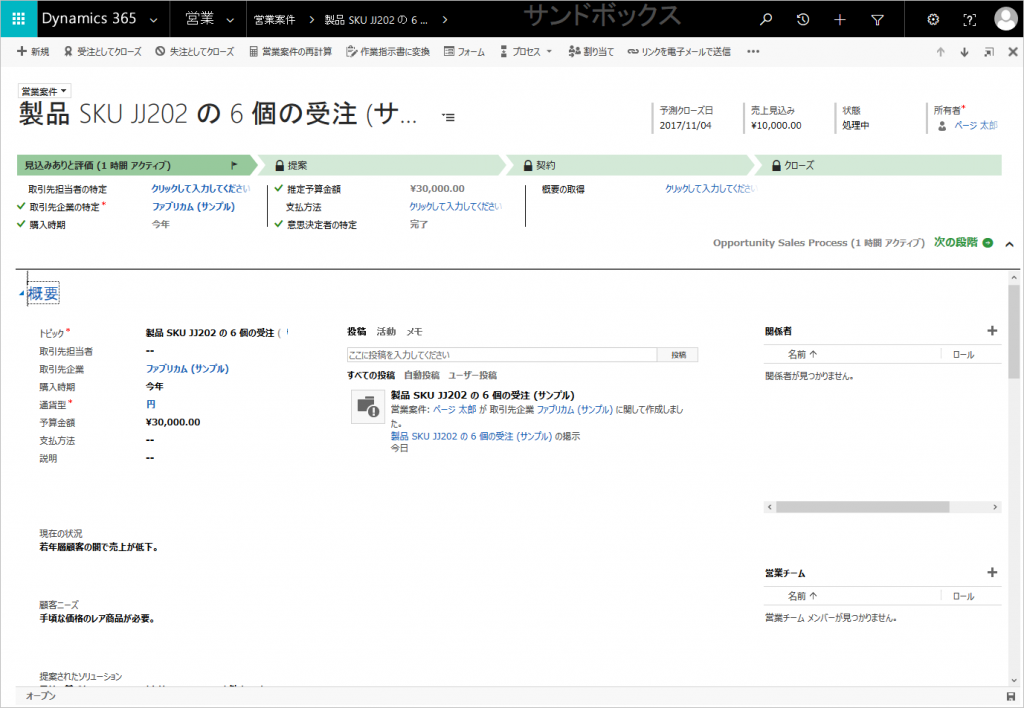Image resolution: width=1024 pixels, height=708 pixels.
Task: Click the search magnifier icon
Action: [x=766, y=19]
